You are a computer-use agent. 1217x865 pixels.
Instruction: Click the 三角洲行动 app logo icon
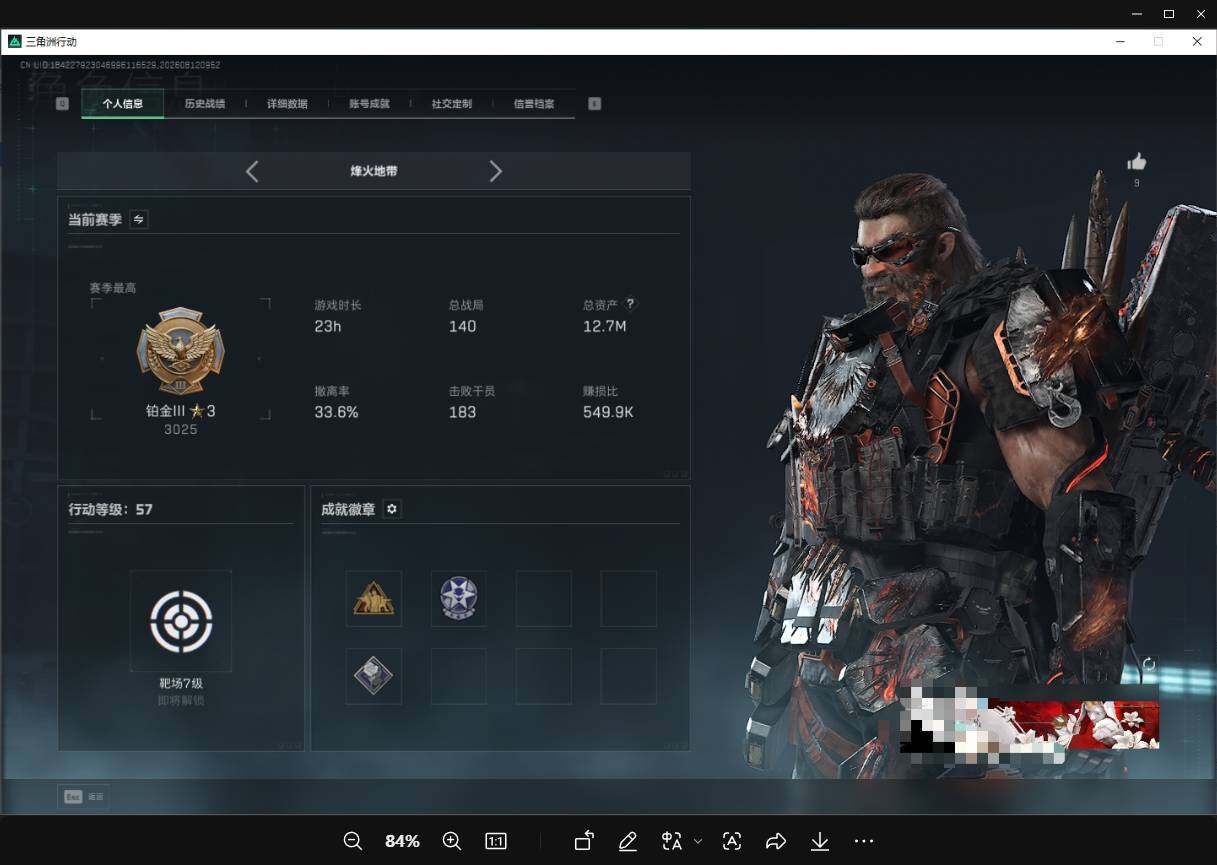[14, 41]
